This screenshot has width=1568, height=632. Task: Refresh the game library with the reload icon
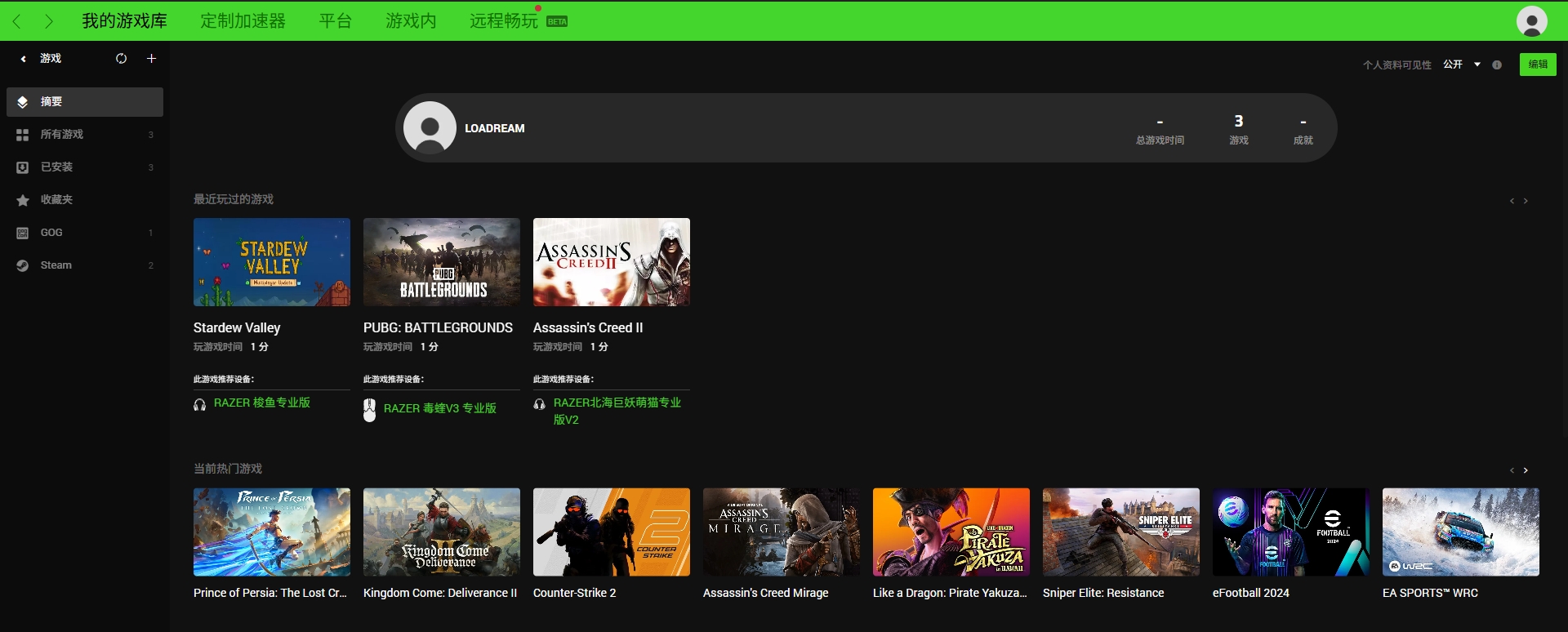tap(121, 59)
